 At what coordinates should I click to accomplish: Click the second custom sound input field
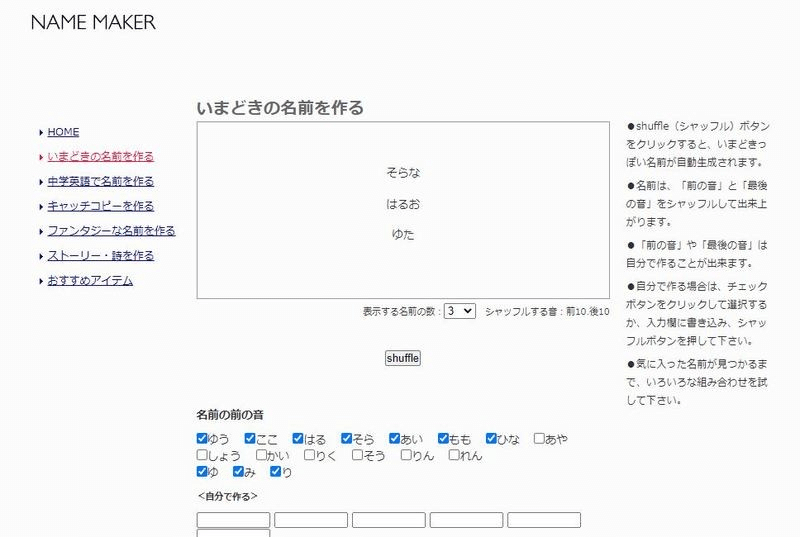pos(311,520)
